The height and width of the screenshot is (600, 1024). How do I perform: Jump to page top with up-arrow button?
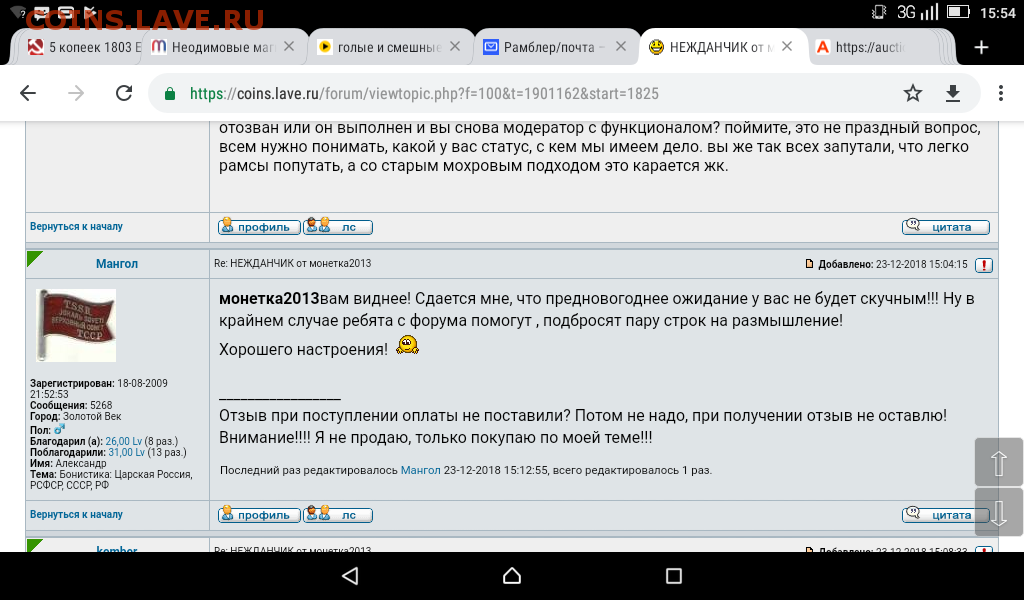999,462
